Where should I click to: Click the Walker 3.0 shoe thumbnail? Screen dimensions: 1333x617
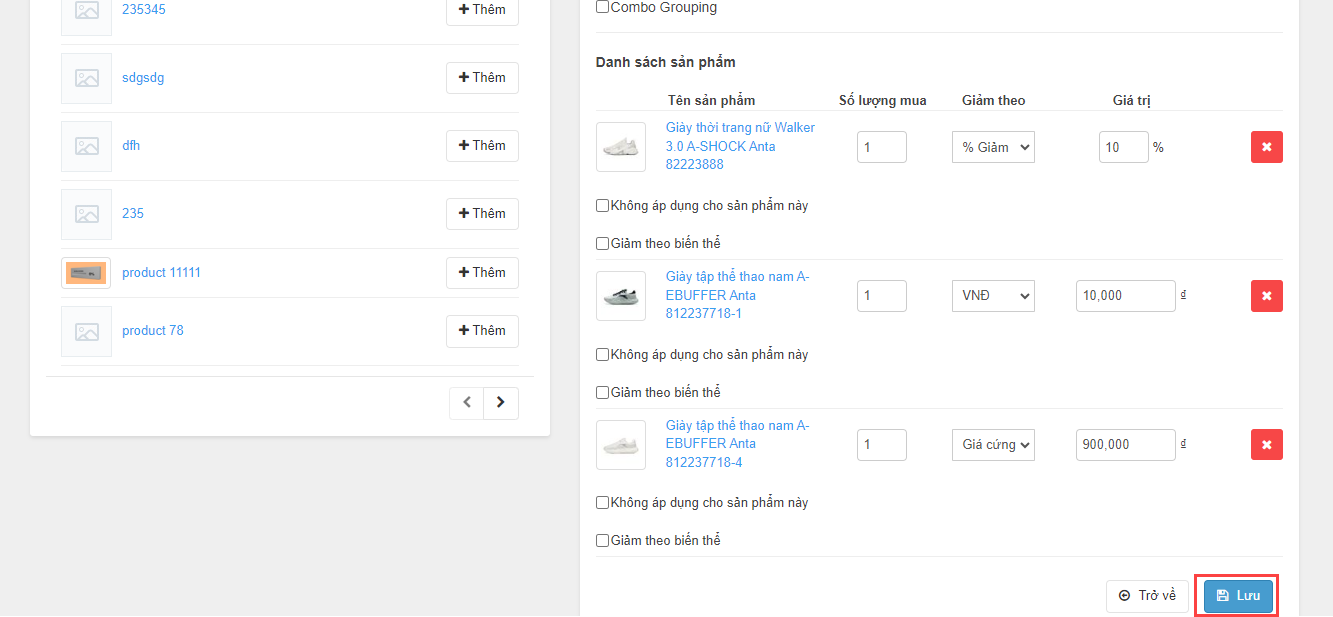(621, 147)
